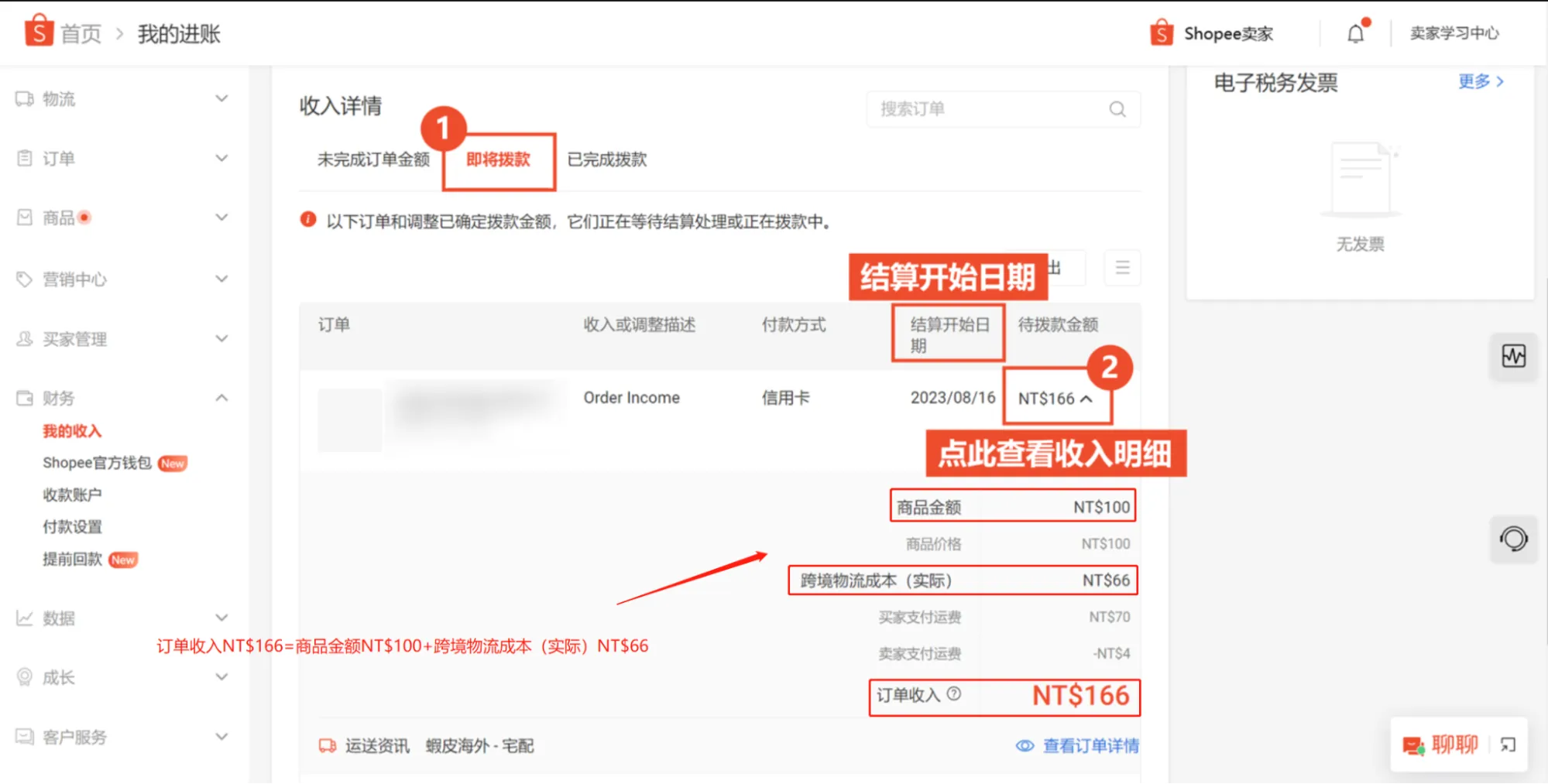This screenshot has width=1548, height=784.
Task: Open the list view hamburger icon above the table
Action: pyautogui.click(x=1122, y=268)
